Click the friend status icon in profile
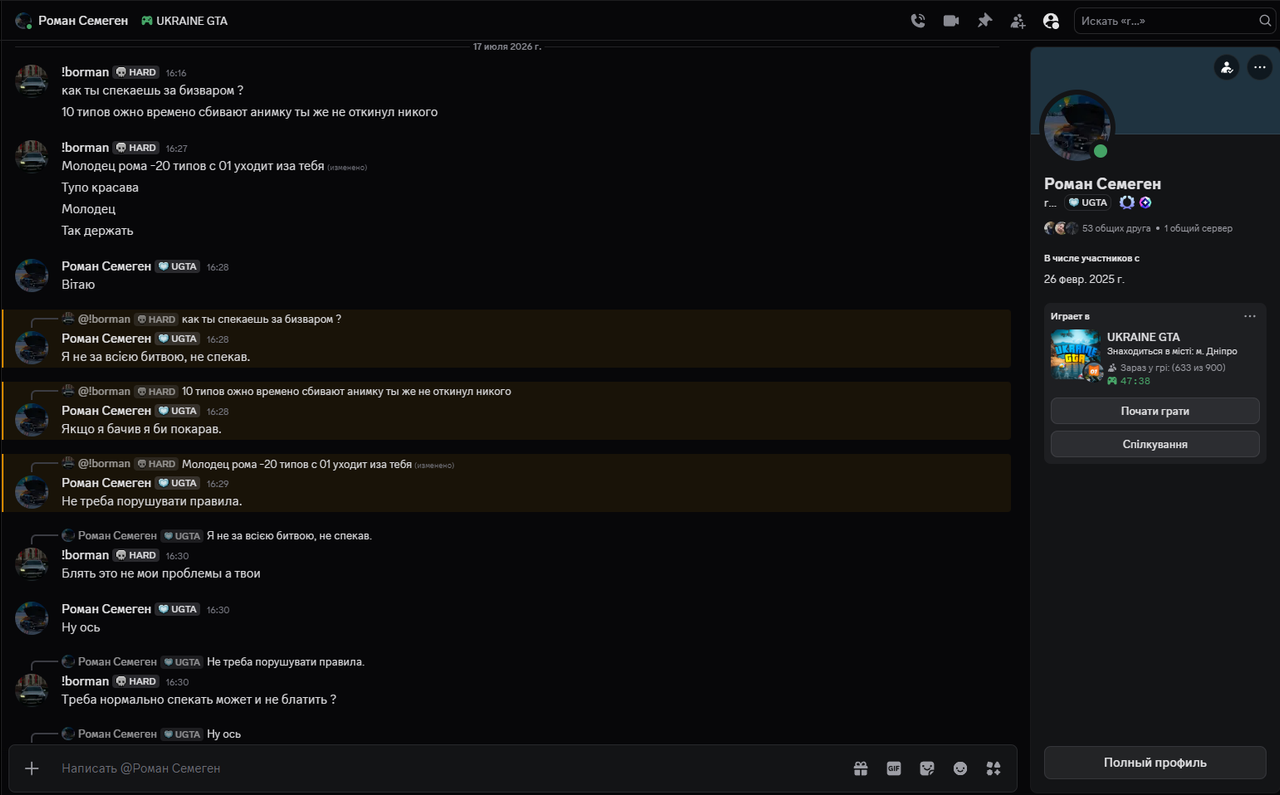Screen dimensions: 1280x795 pyautogui.click(x=1226, y=67)
